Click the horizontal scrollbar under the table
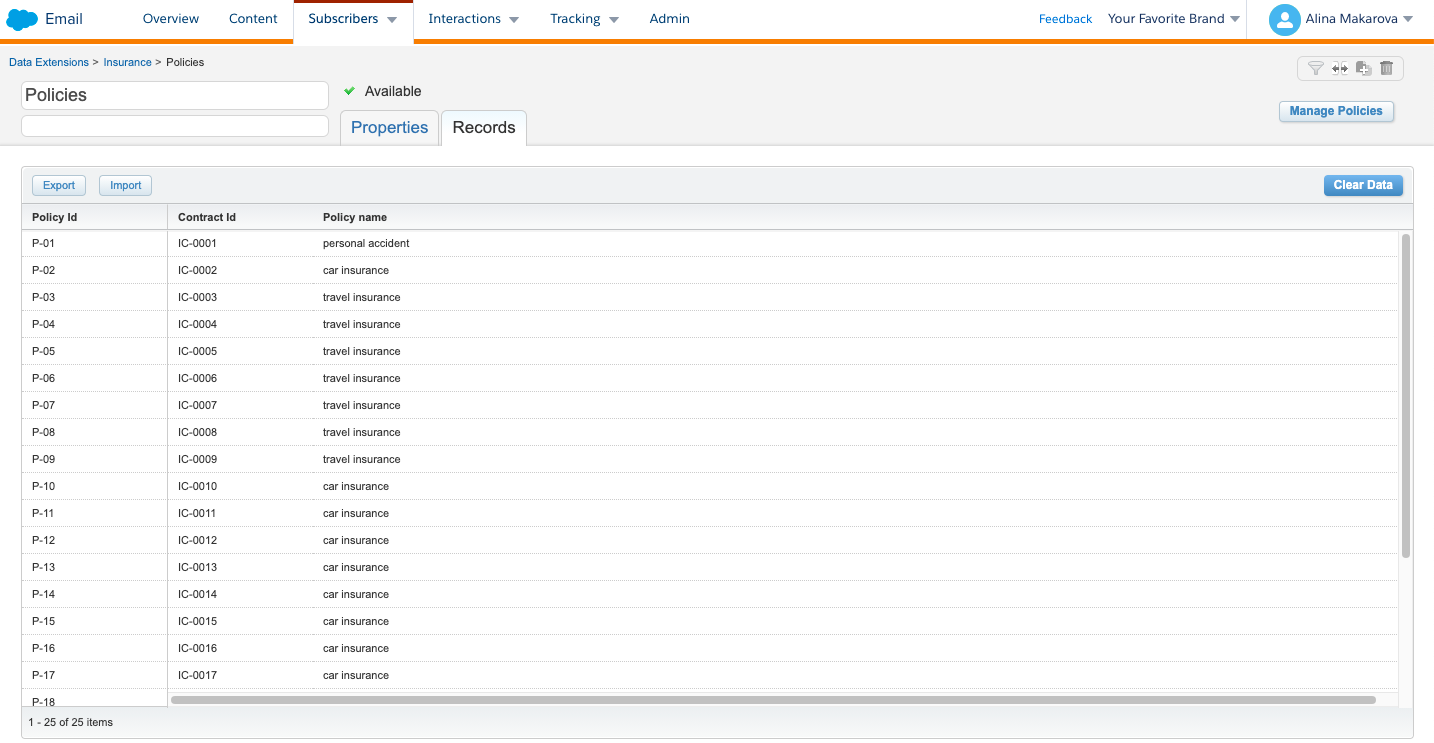Image resolution: width=1434 pixels, height=743 pixels. [772, 700]
